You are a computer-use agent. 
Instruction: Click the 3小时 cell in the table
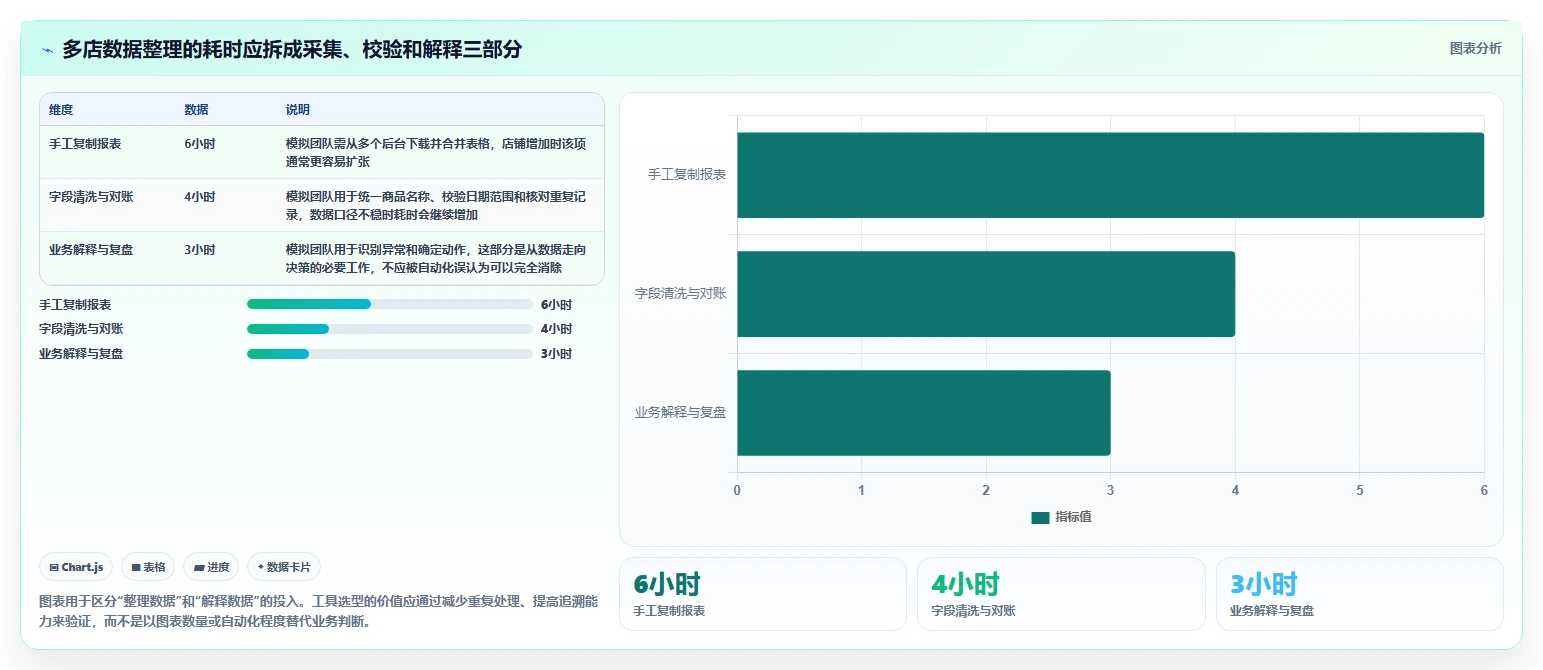(199, 250)
